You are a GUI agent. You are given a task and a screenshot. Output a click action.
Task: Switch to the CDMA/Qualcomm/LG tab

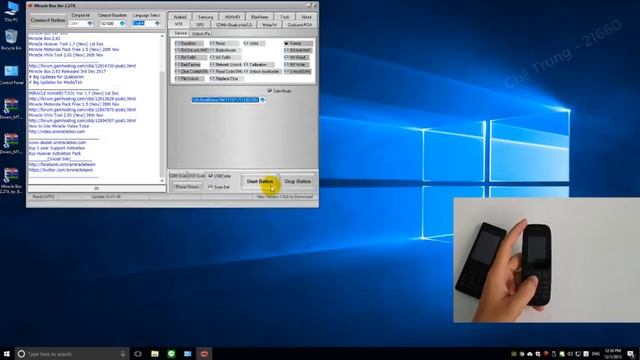[x=234, y=25]
